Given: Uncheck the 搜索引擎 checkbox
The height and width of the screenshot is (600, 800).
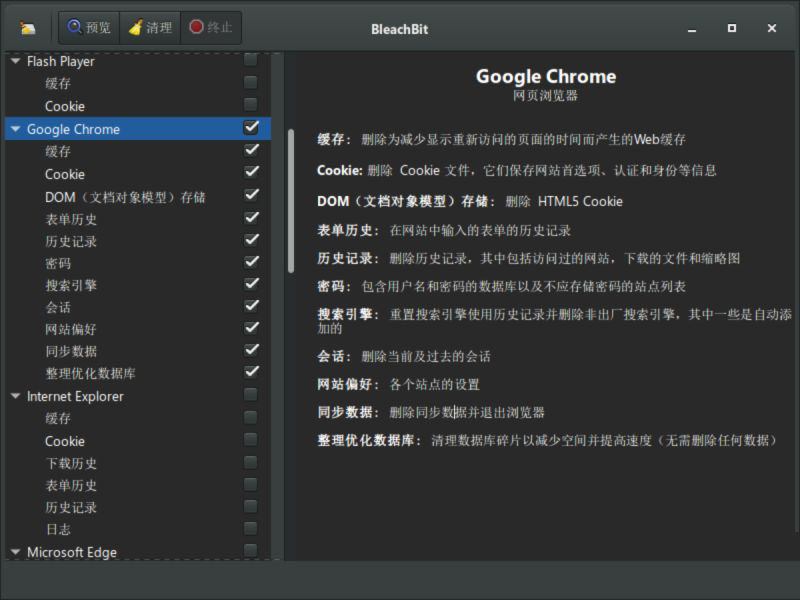Looking at the screenshot, I should click(x=251, y=284).
